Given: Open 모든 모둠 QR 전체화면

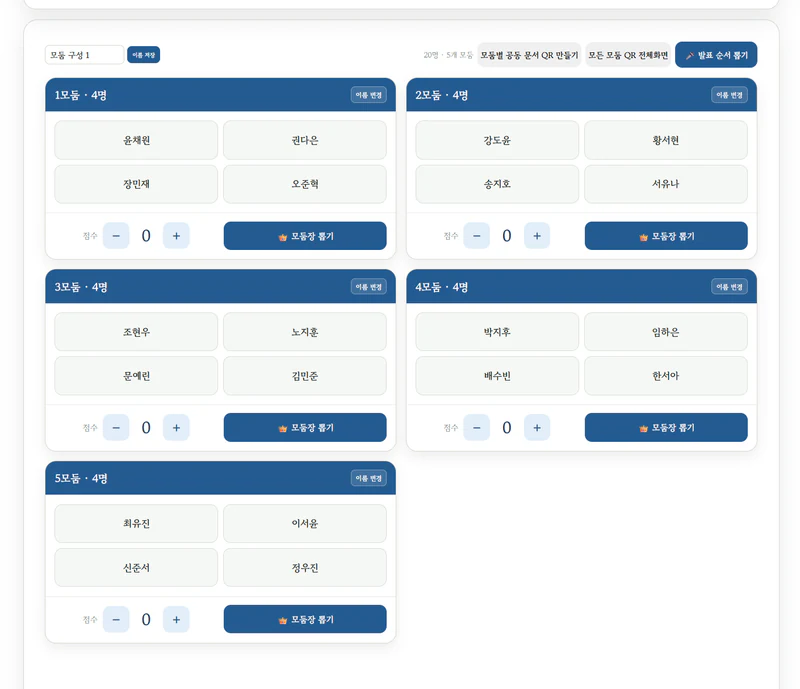Looking at the screenshot, I should click(x=628, y=55).
